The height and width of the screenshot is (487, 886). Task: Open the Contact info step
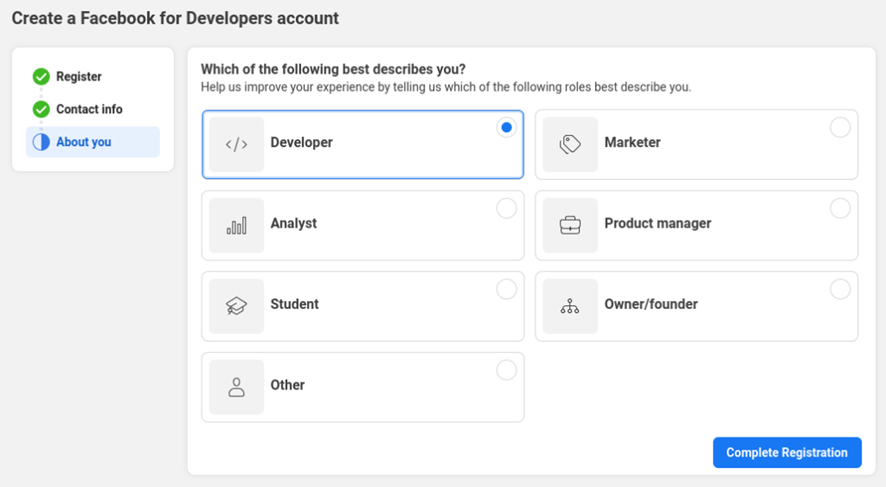click(89, 109)
